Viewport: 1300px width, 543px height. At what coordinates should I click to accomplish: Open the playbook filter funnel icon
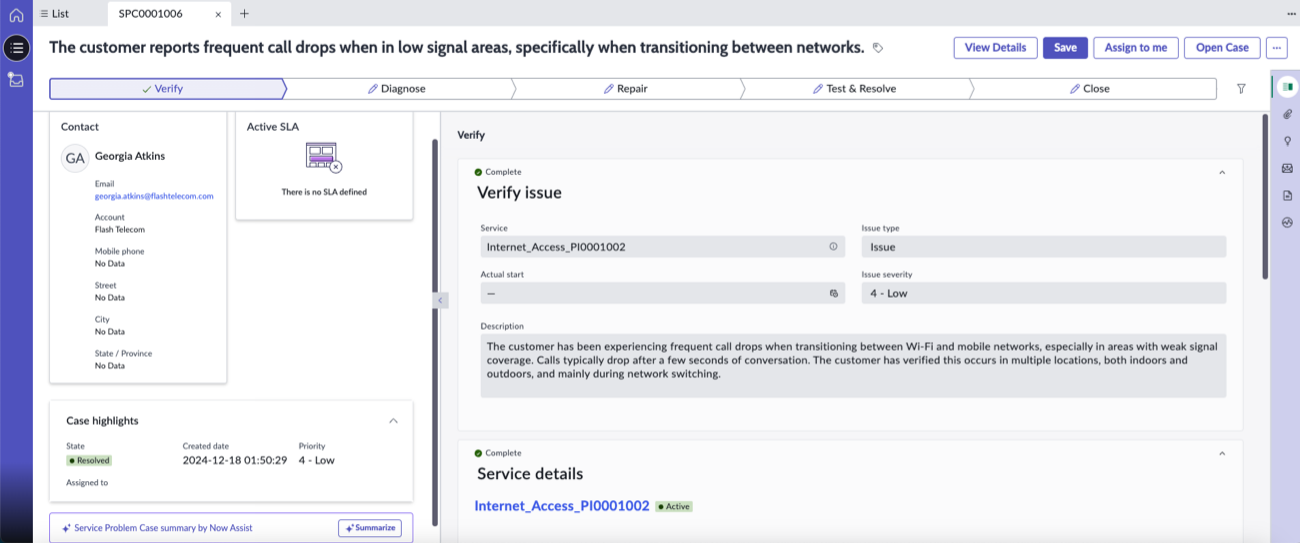pos(1241,88)
